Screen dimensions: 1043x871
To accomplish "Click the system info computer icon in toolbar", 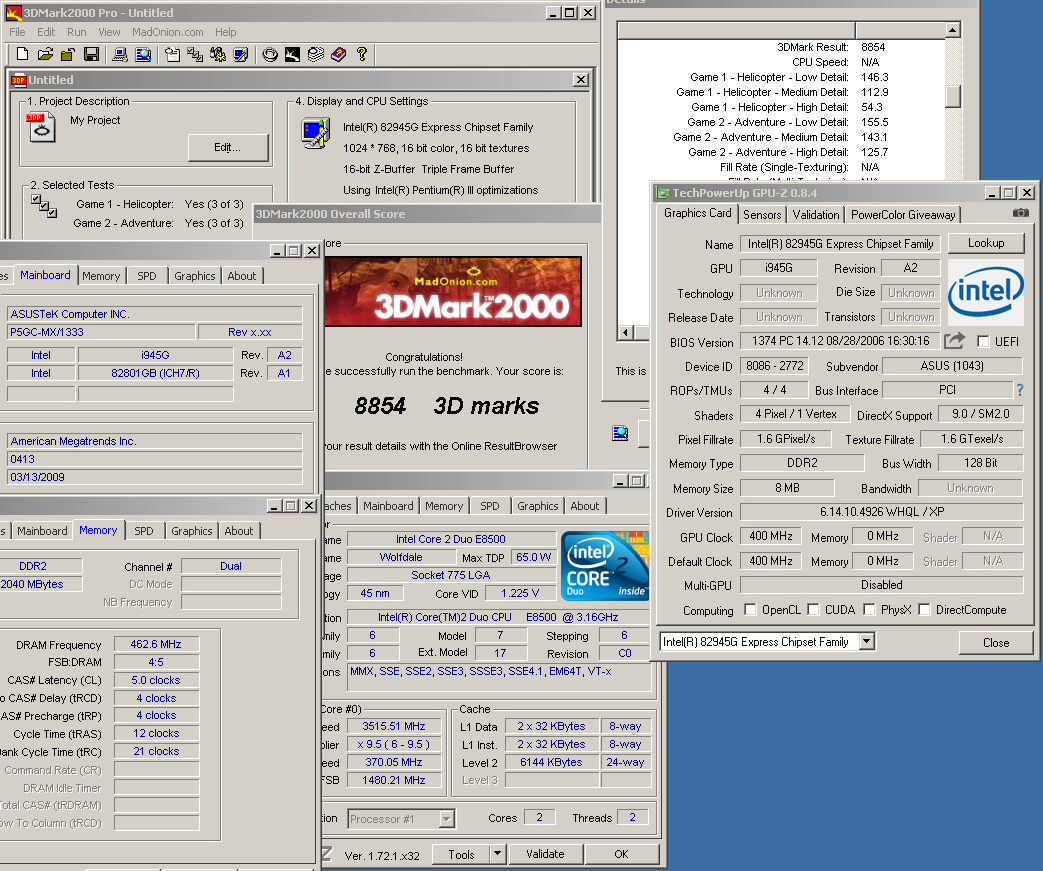I will tap(120, 54).
